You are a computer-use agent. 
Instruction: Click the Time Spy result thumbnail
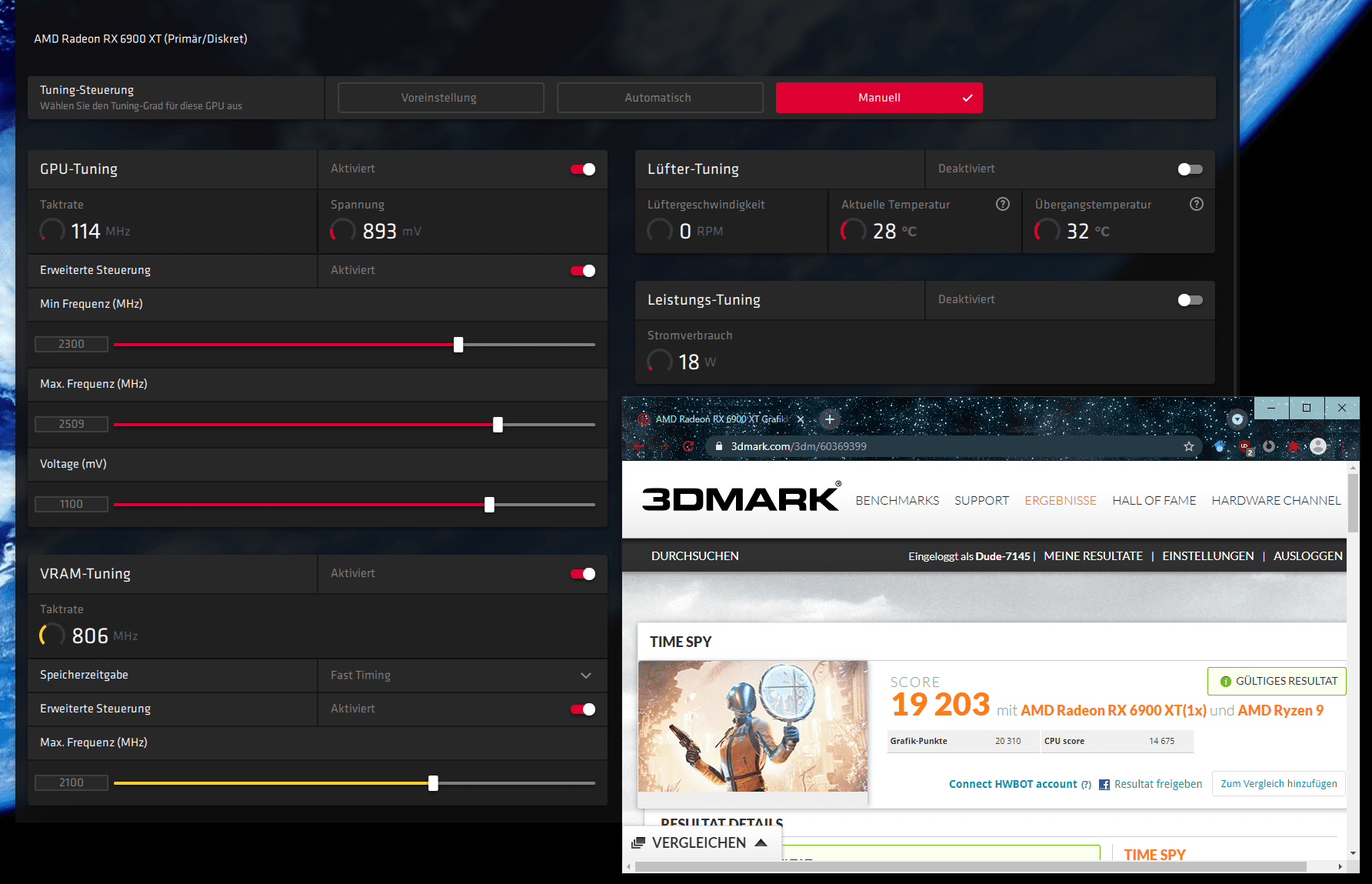753,726
